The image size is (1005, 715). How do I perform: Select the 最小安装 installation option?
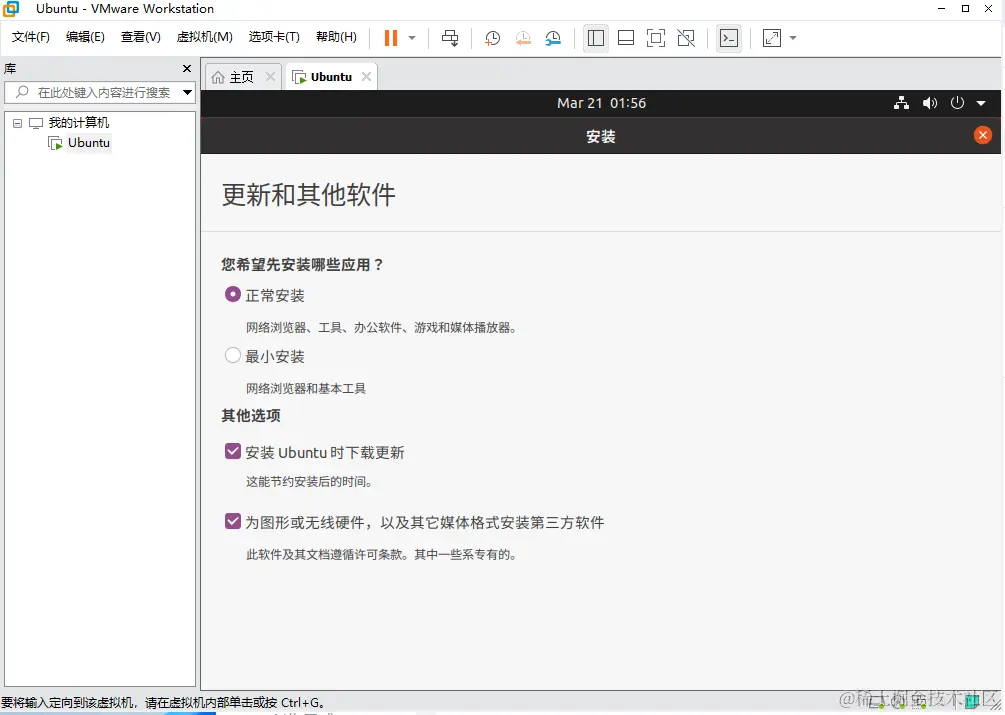[232, 355]
